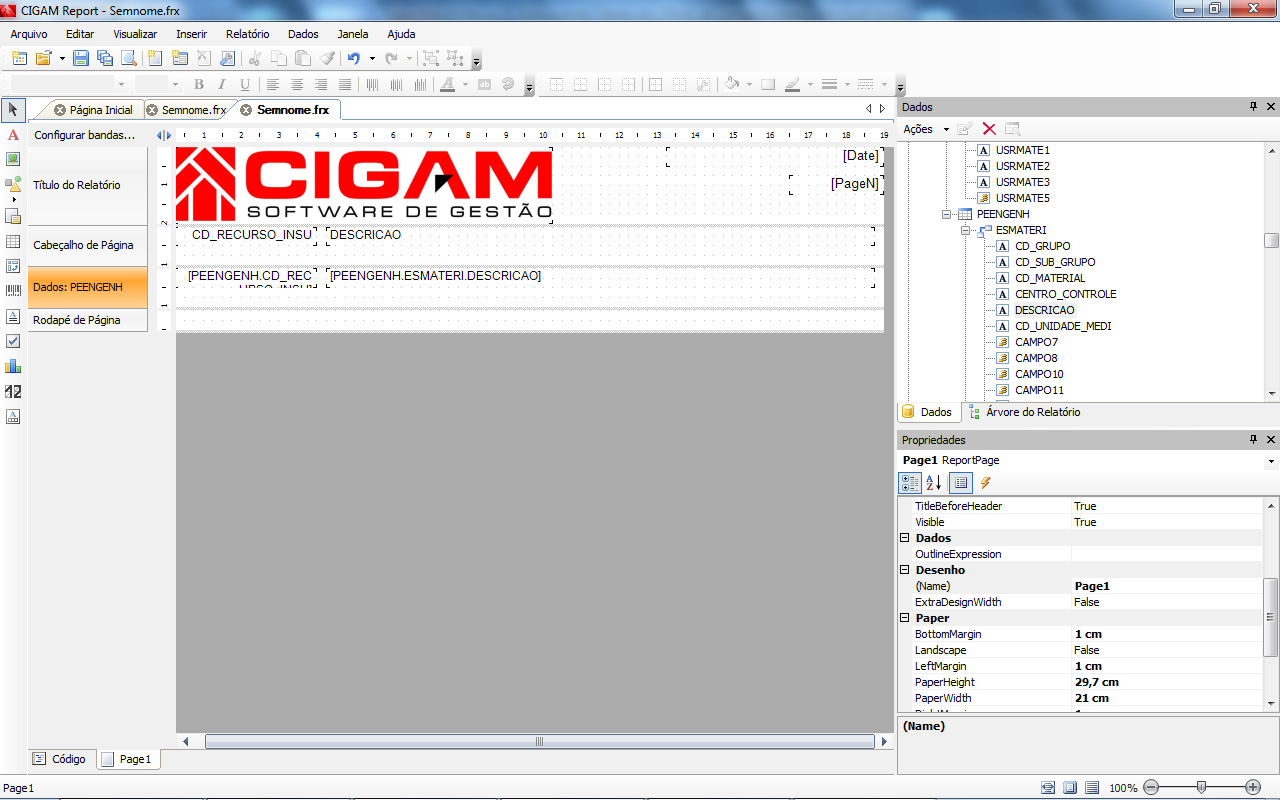Image resolution: width=1280 pixels, height=800 pixels.
Task: Click the Undo arrow icon
Action: pyautogui.click(x=353, y=58)
